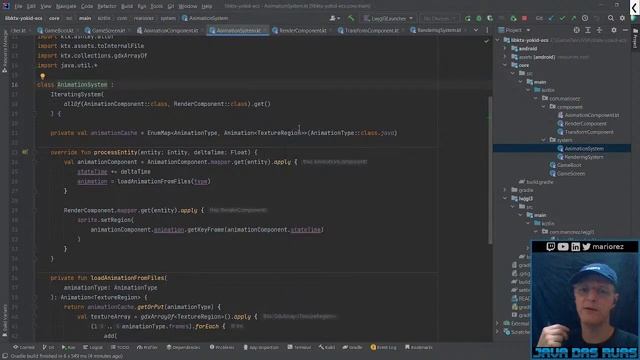The image size is (640, 360).
Task: Open the Problems tool window
Action: click(x=222, y=347)
